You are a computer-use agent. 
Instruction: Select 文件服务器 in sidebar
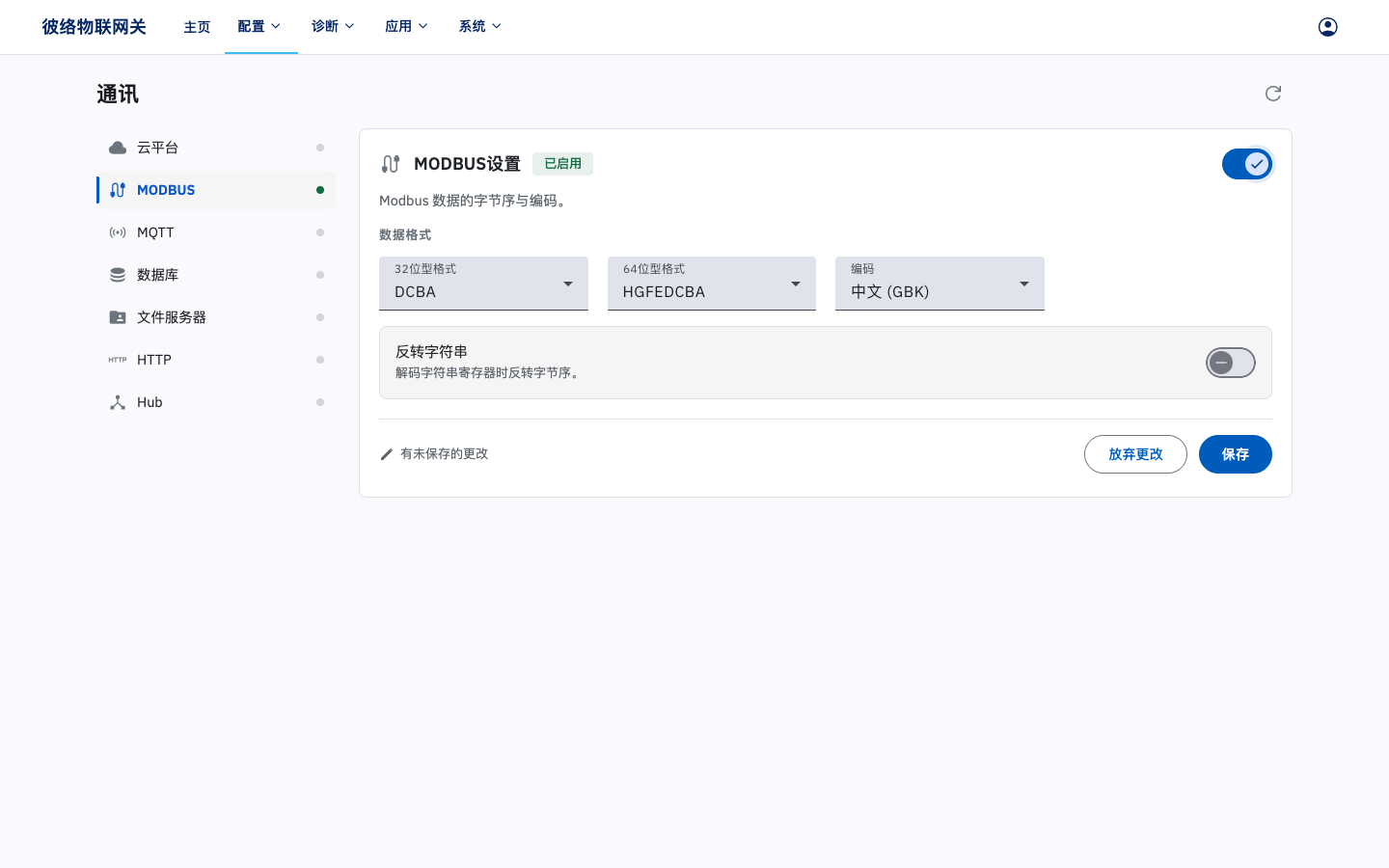point(216,317)
